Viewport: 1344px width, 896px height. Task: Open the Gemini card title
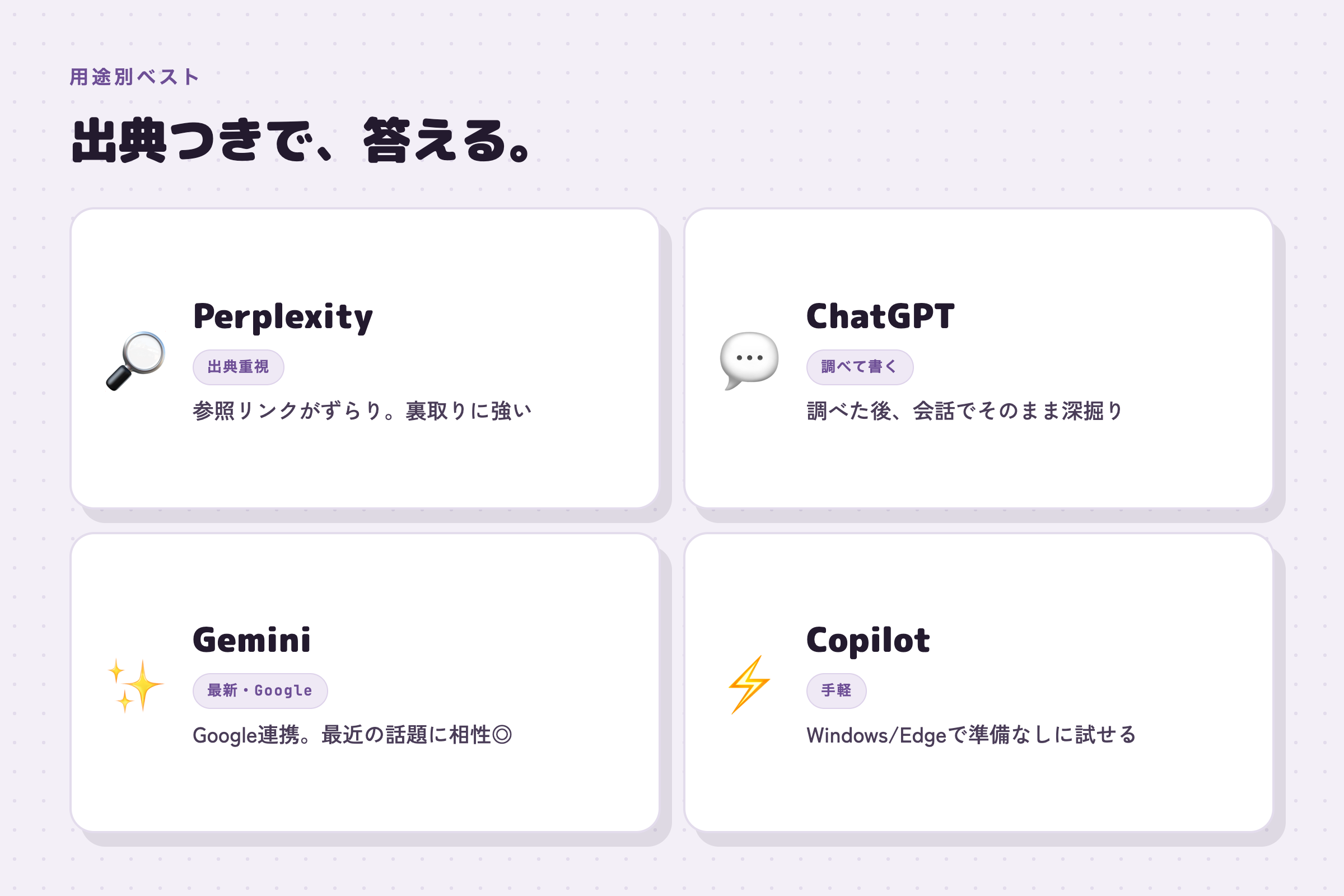(x=252, y=640)
